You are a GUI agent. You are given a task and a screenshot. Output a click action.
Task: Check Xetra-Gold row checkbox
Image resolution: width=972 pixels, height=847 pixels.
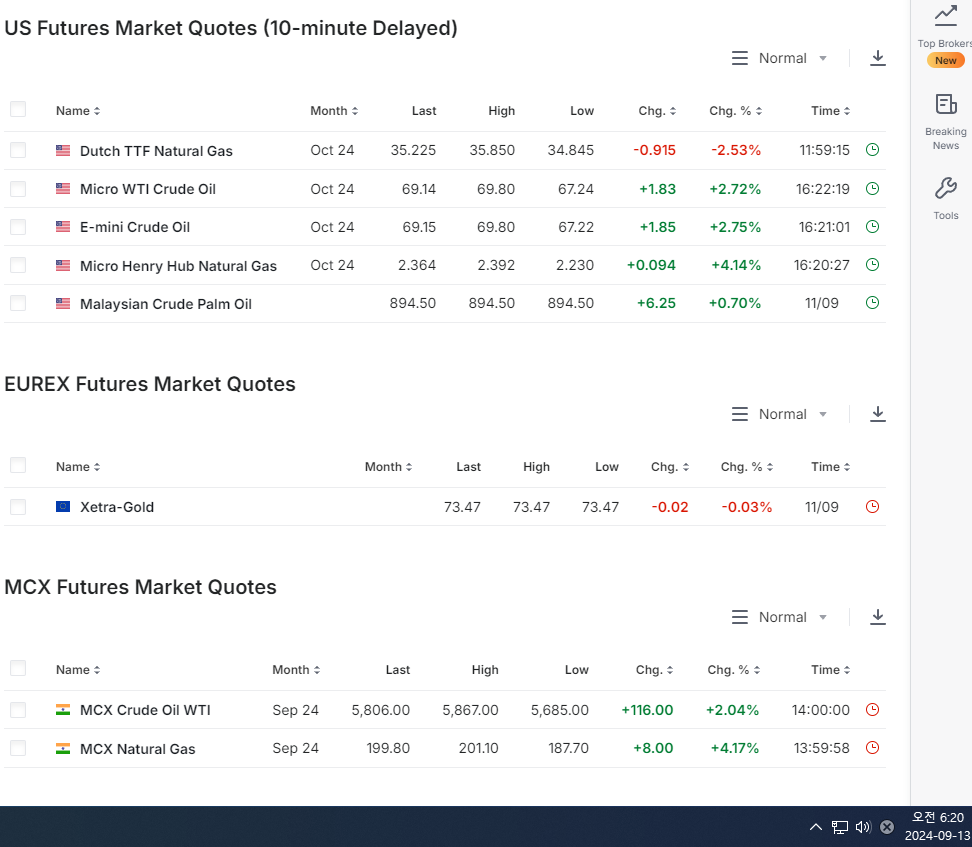[18, 507]
